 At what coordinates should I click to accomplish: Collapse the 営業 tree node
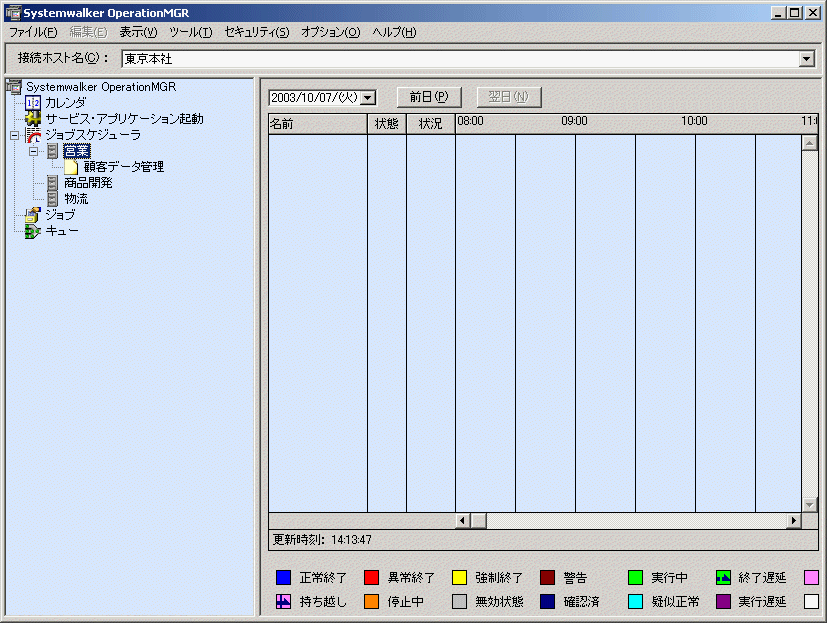point(34,151)
